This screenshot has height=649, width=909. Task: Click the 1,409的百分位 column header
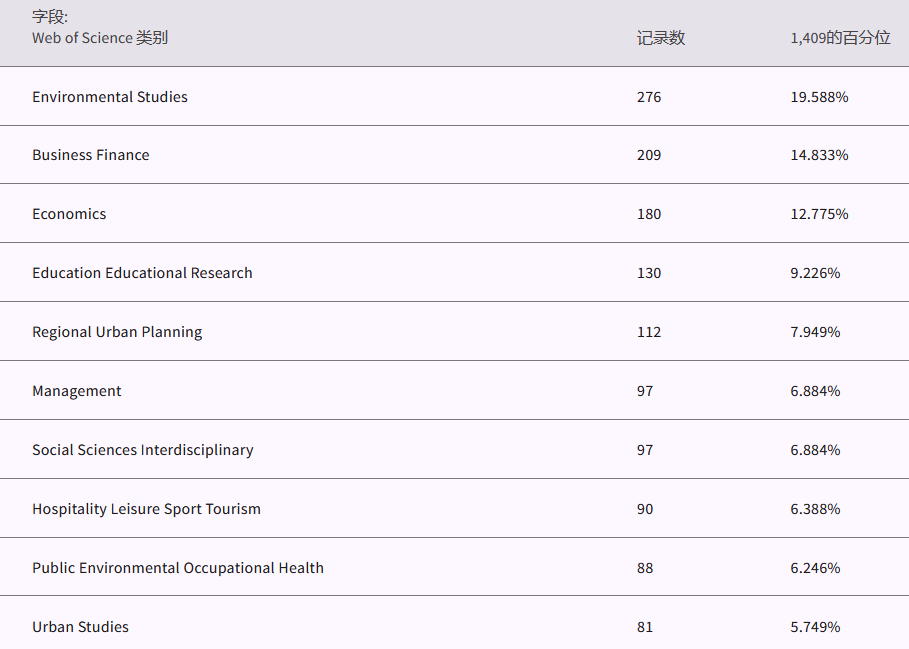click(x=840, y=38)
